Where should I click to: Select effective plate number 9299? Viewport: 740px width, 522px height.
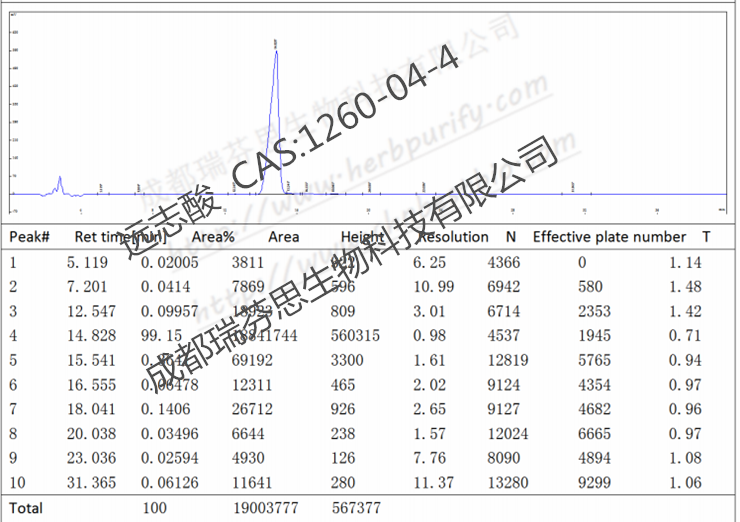coord(590,483)
